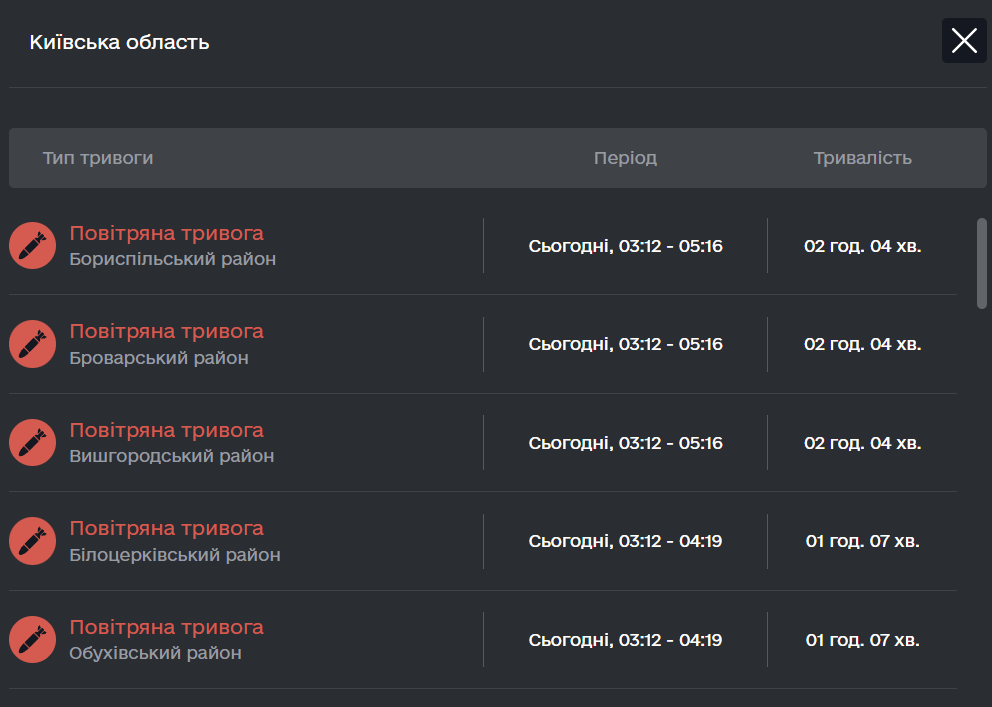Click the Тривалість column header

point(862,158)
